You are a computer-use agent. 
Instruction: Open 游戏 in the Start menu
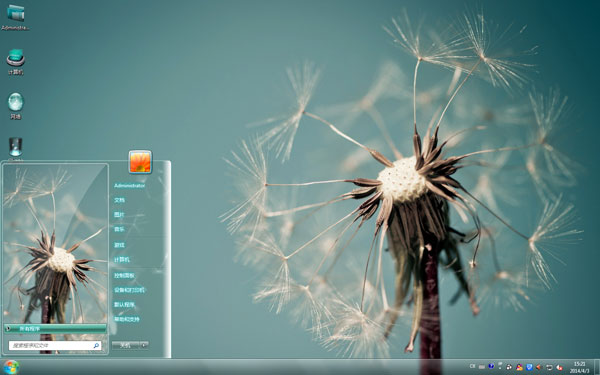pyautogui.click(x=119, y=245)
